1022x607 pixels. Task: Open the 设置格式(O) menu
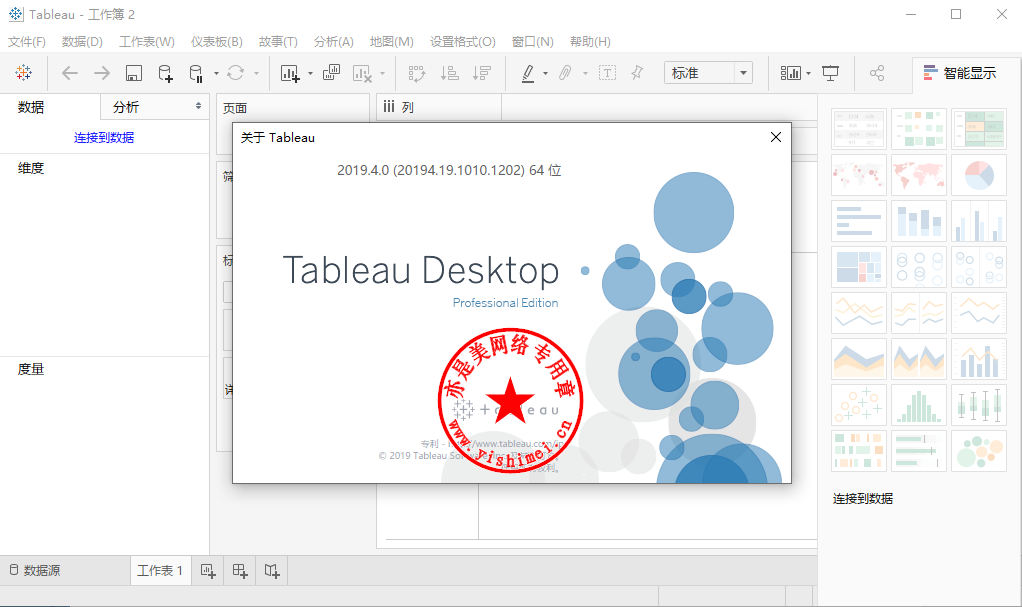click(463, 42)
